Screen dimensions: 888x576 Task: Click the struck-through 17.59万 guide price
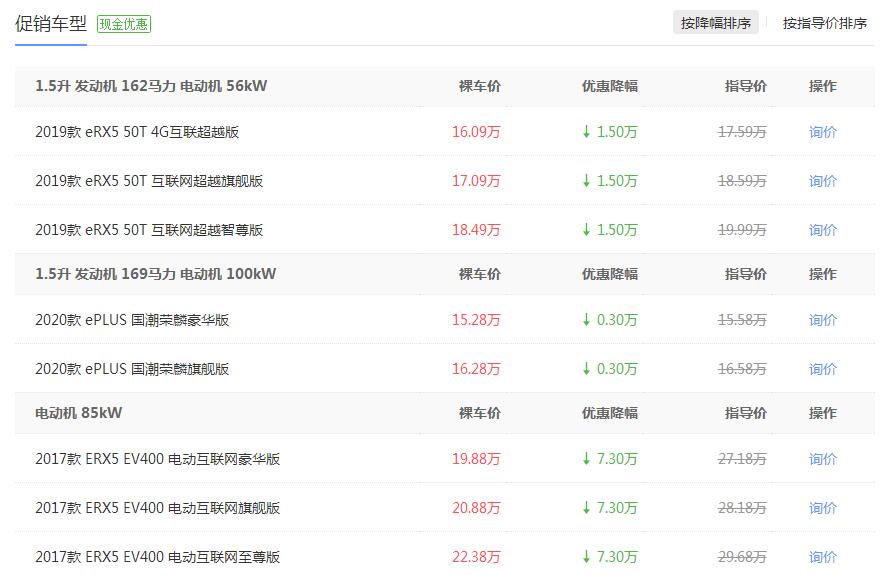pos(742,132)
